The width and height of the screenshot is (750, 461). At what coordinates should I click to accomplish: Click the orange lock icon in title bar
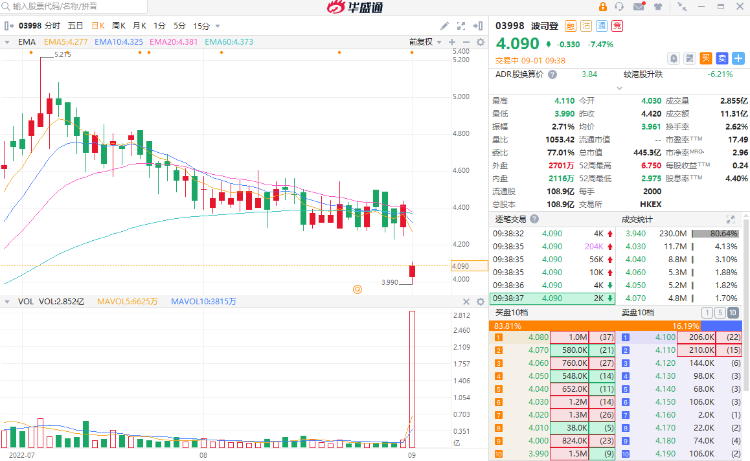coord(603,7)
